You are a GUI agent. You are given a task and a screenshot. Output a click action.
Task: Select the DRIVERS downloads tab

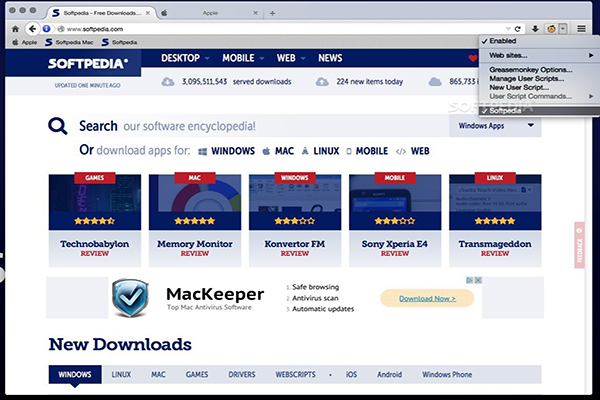tap(242, 374)
